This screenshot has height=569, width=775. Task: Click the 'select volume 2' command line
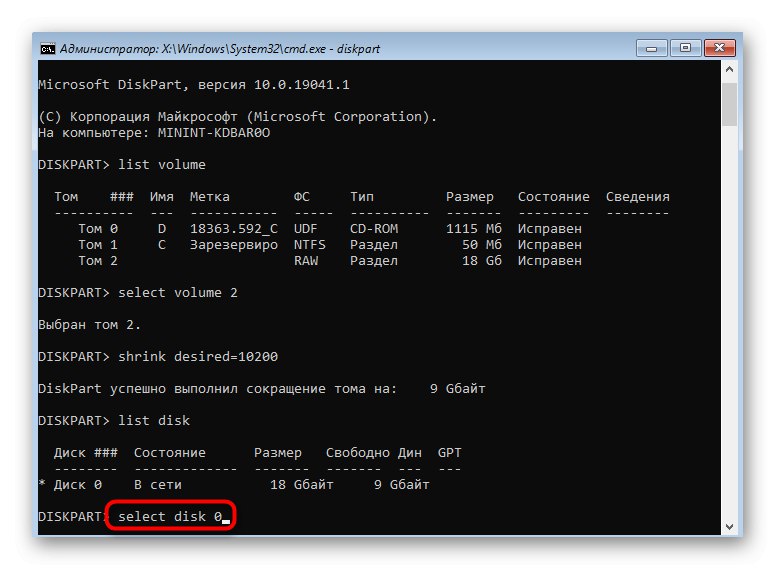[178, 293]
